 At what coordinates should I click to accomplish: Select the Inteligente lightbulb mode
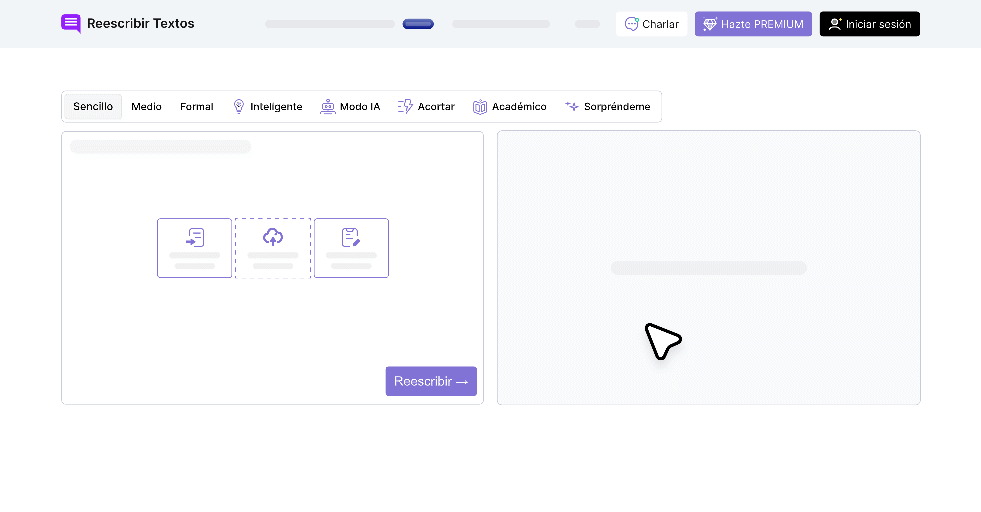(267, 106)
